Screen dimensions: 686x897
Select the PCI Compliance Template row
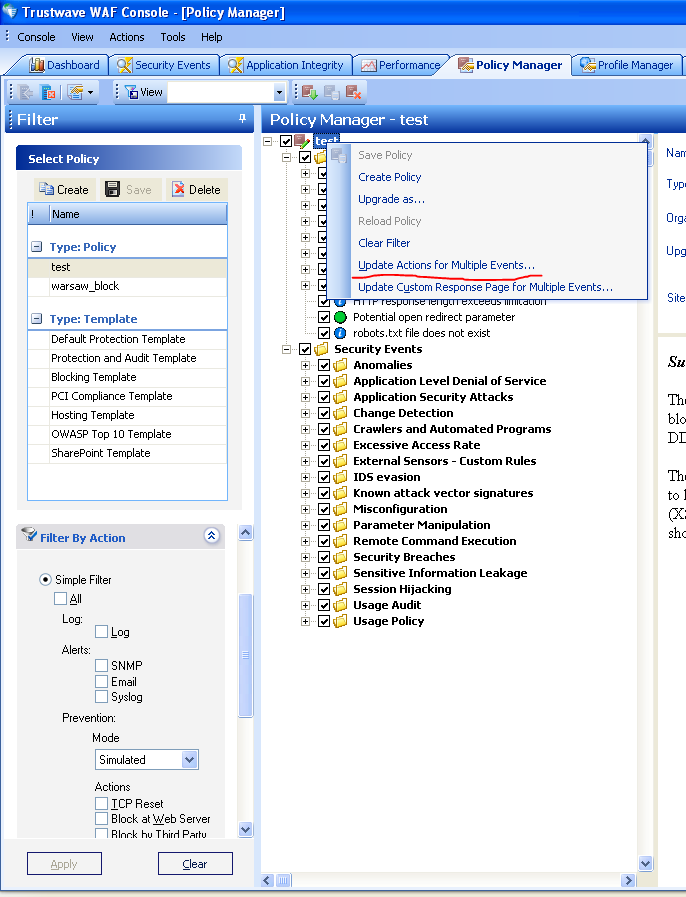coord(112,396)
